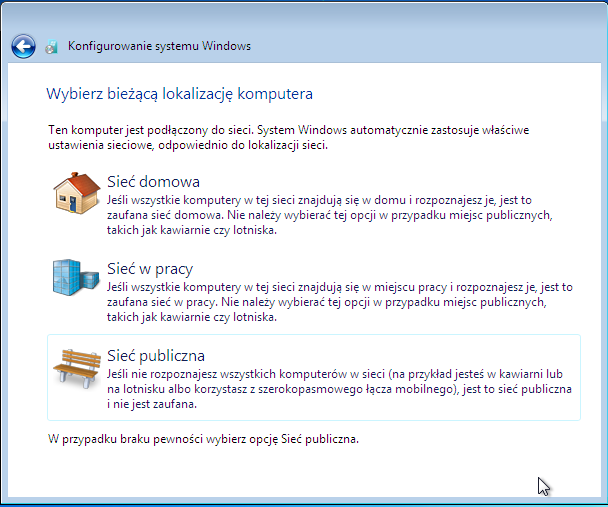Click the Sieć publiczna description starting 'Jeśli nie rozpoznajesz'

[x=339, y=389]
